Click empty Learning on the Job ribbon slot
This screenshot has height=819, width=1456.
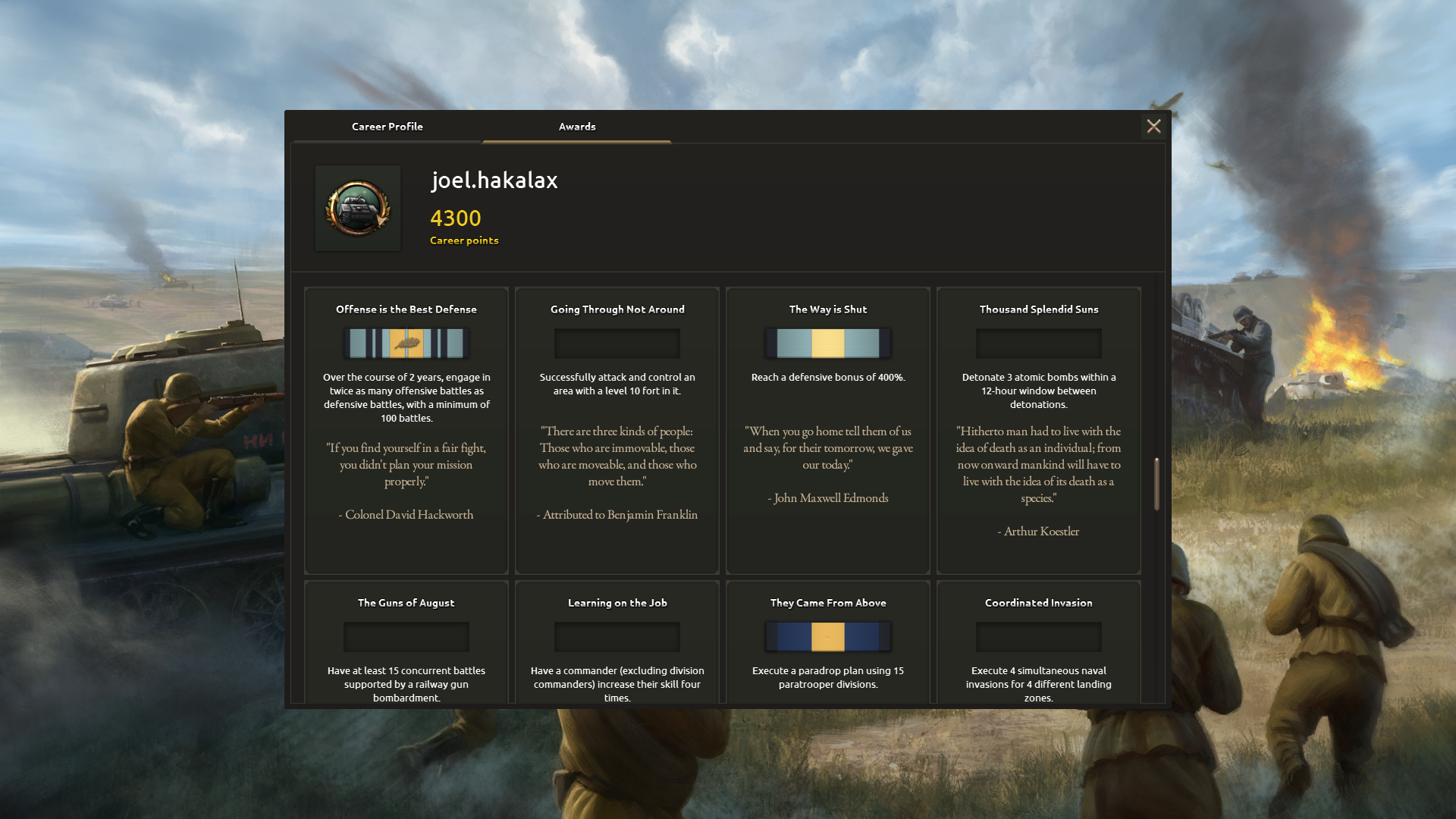point(617,637)
